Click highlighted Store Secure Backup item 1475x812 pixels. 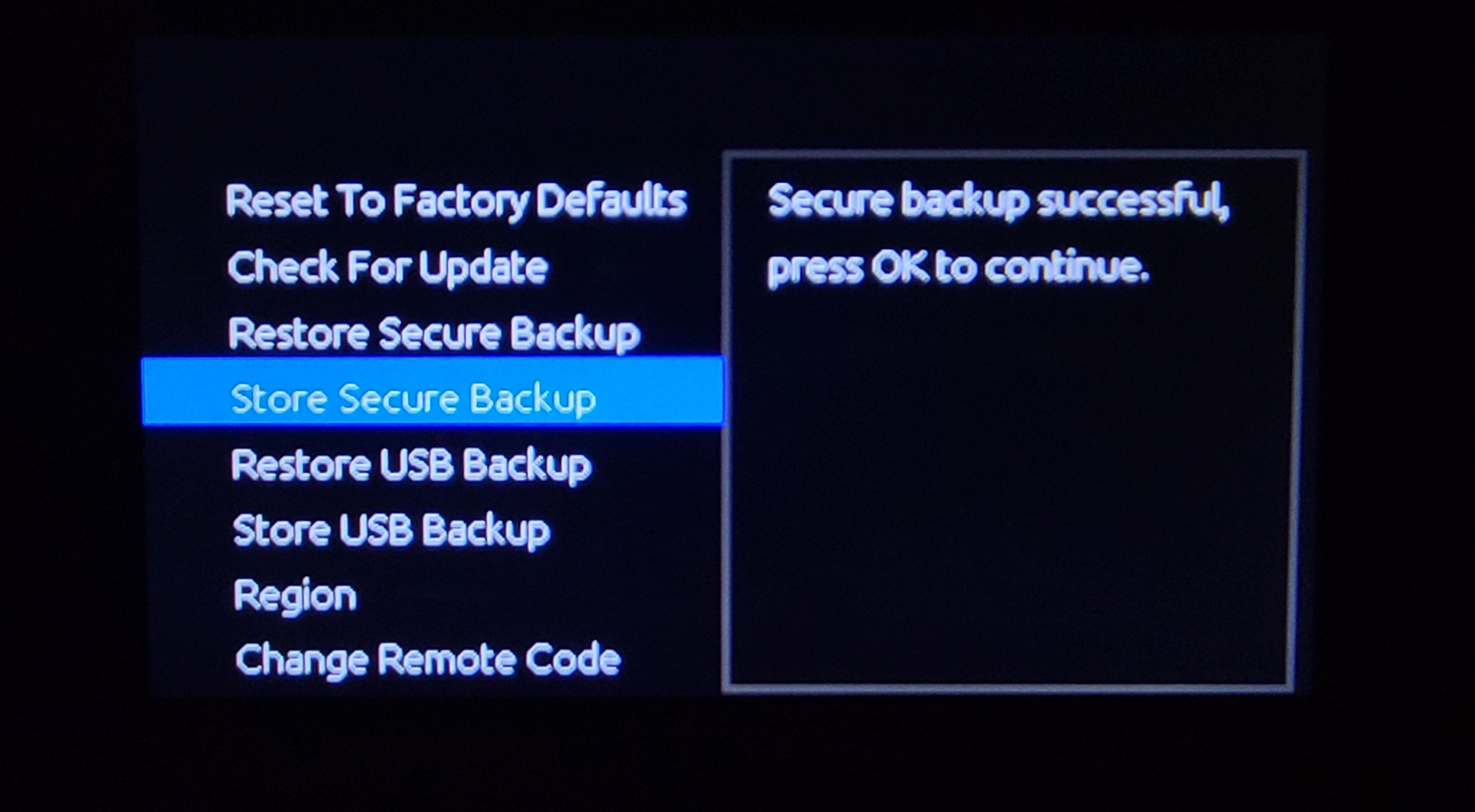(432, 392)
